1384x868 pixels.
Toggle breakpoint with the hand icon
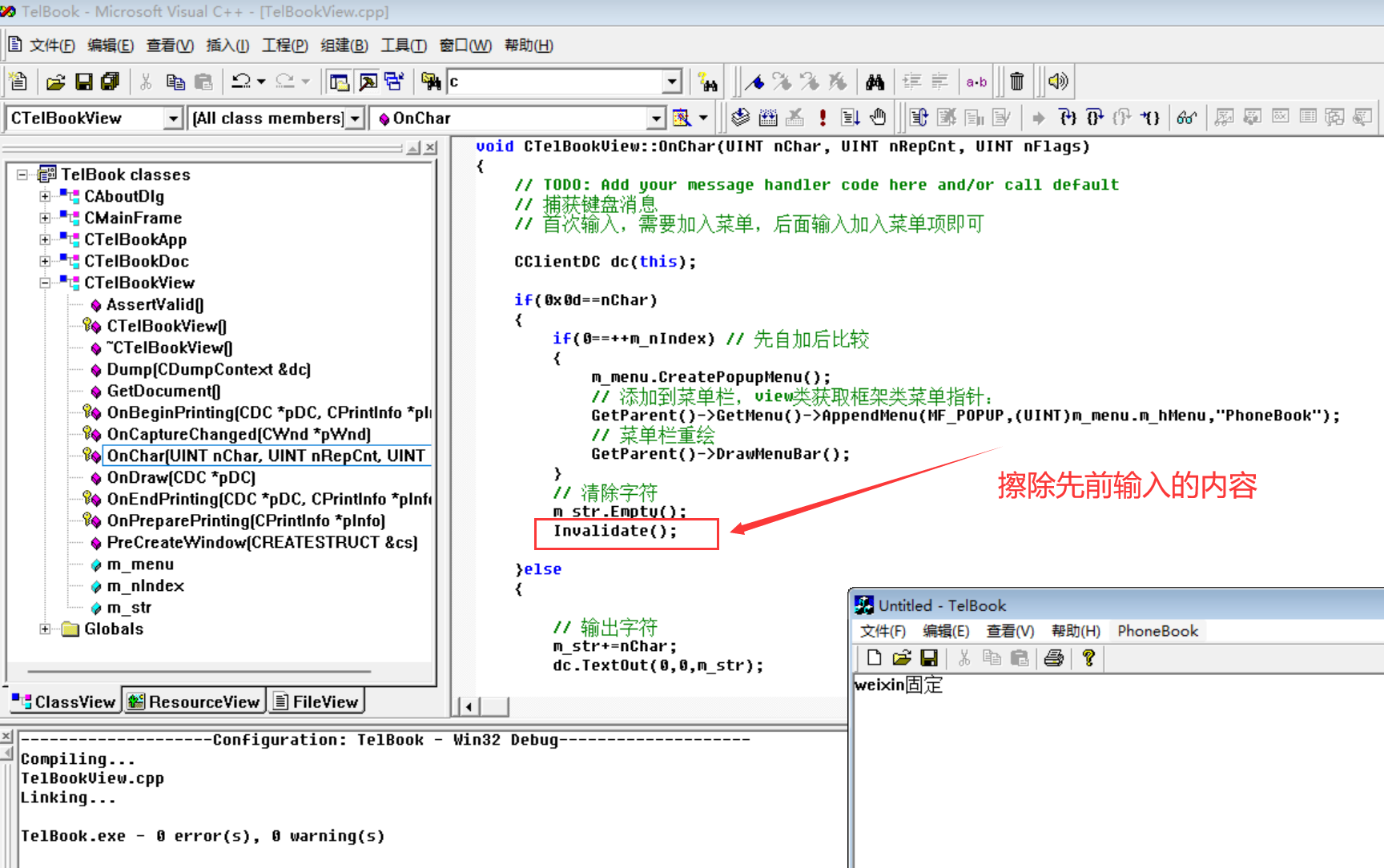point(879,118)
